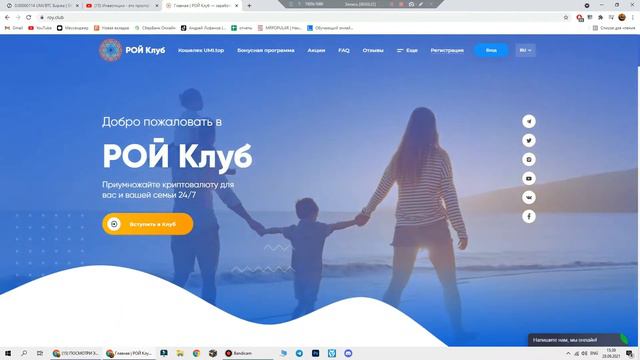Close the YouTube browser tab
This screenshot has width=640, height=360.
point(157,6)
